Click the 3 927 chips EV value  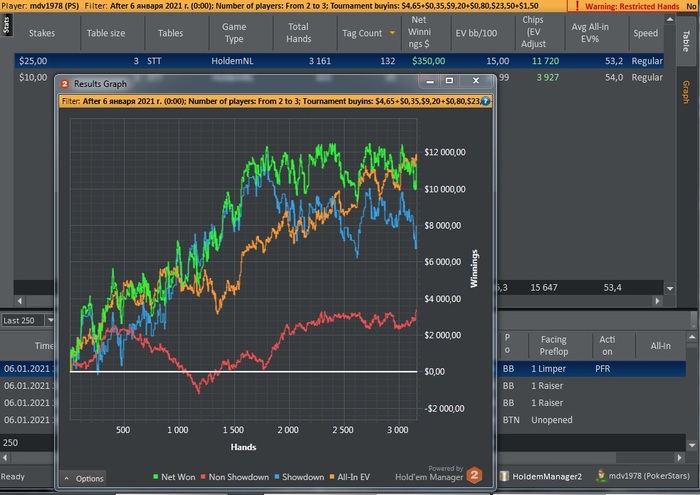tap(548, 77)
